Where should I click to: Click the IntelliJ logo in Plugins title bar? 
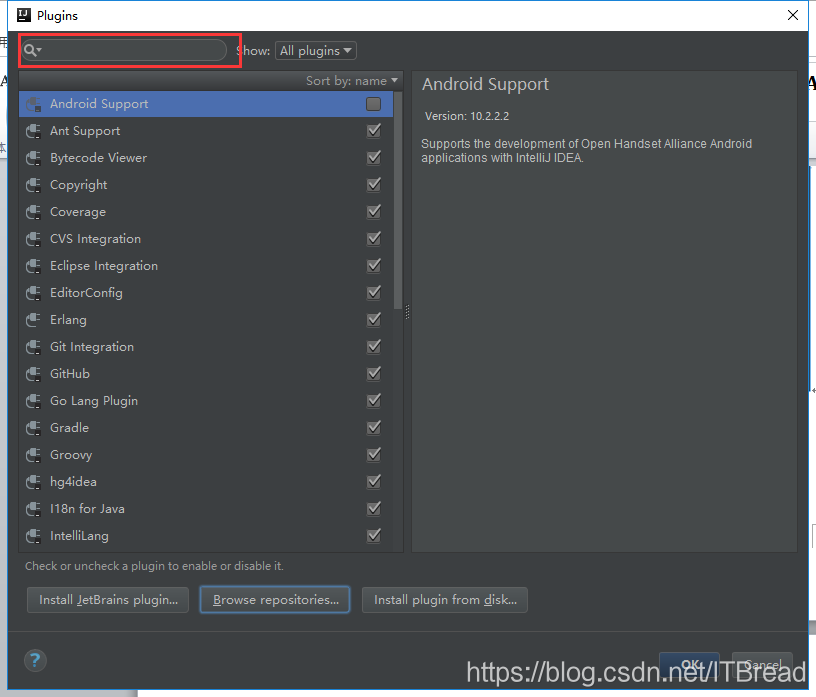(x=24, y=15)
